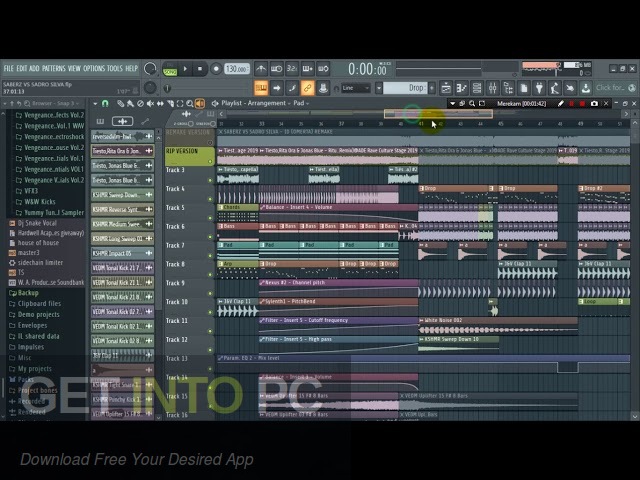Mute Track 4 with its green light
Viewport: 640px width, 480px height.
point(210,199)
